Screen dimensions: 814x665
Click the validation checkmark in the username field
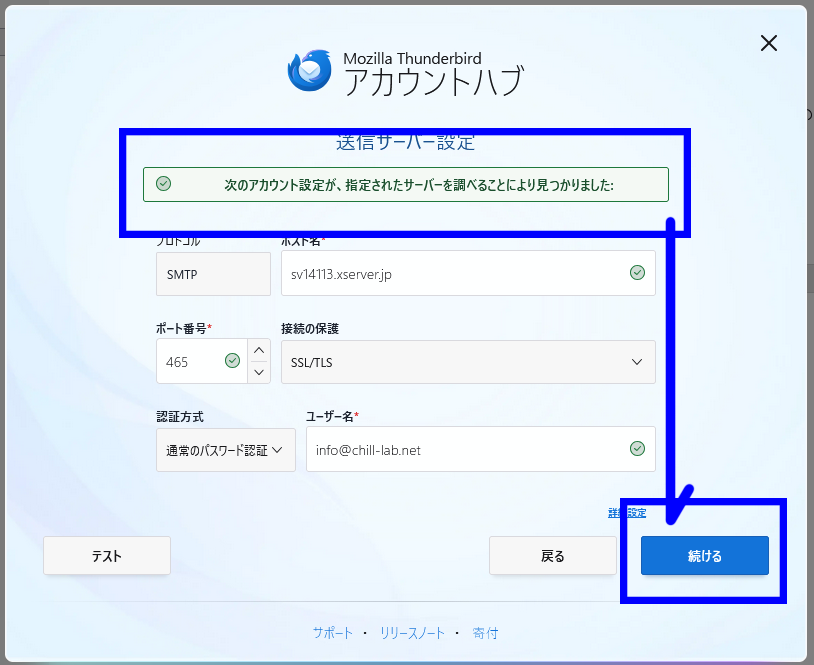click(x=637, y=449)
